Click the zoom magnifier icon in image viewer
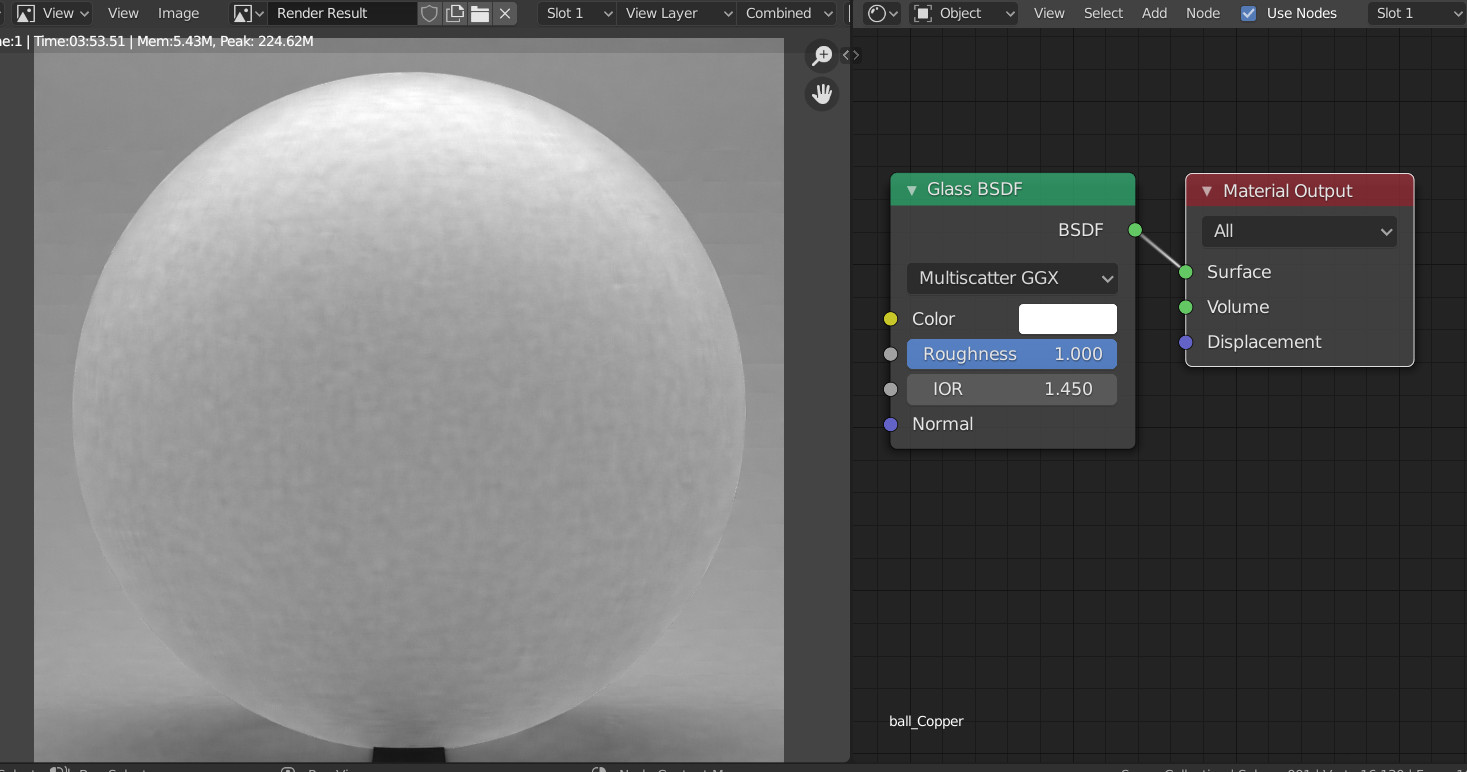This screenshot has height=772, width=1467. [822, 56]
